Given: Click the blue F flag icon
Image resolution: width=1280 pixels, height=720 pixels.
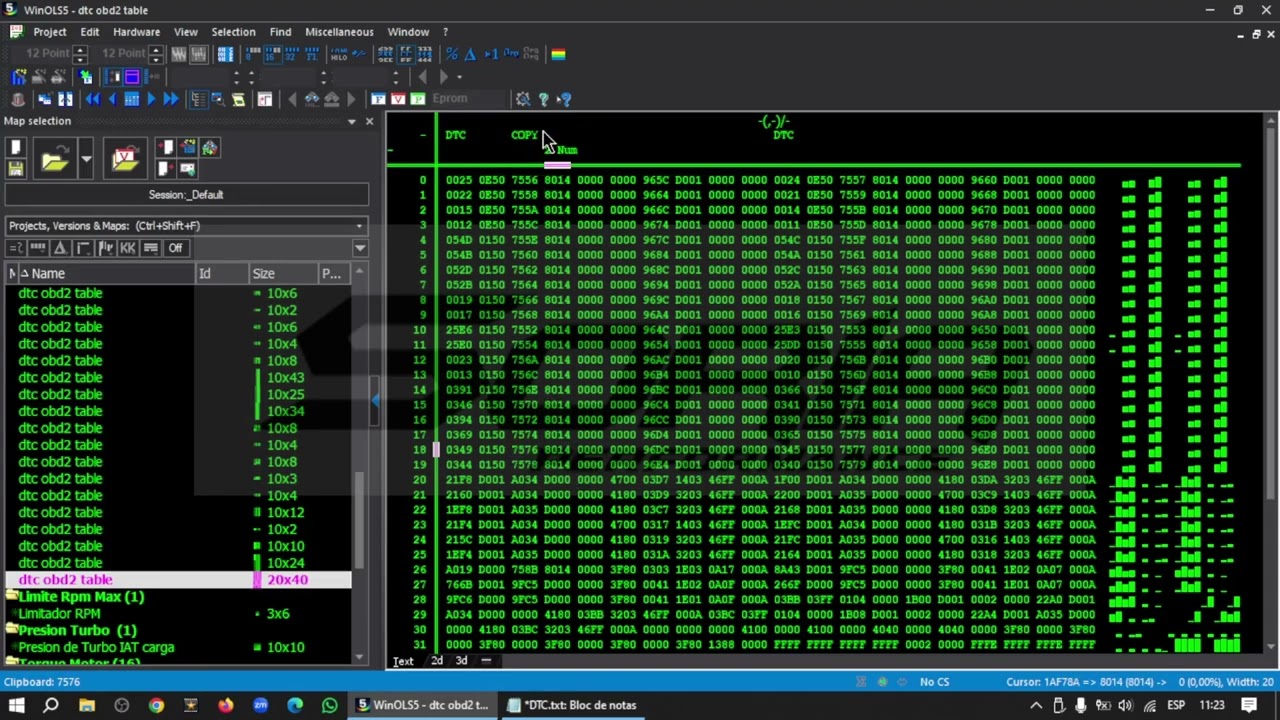Looking at the screenshot, I should [x=378, y=99].
